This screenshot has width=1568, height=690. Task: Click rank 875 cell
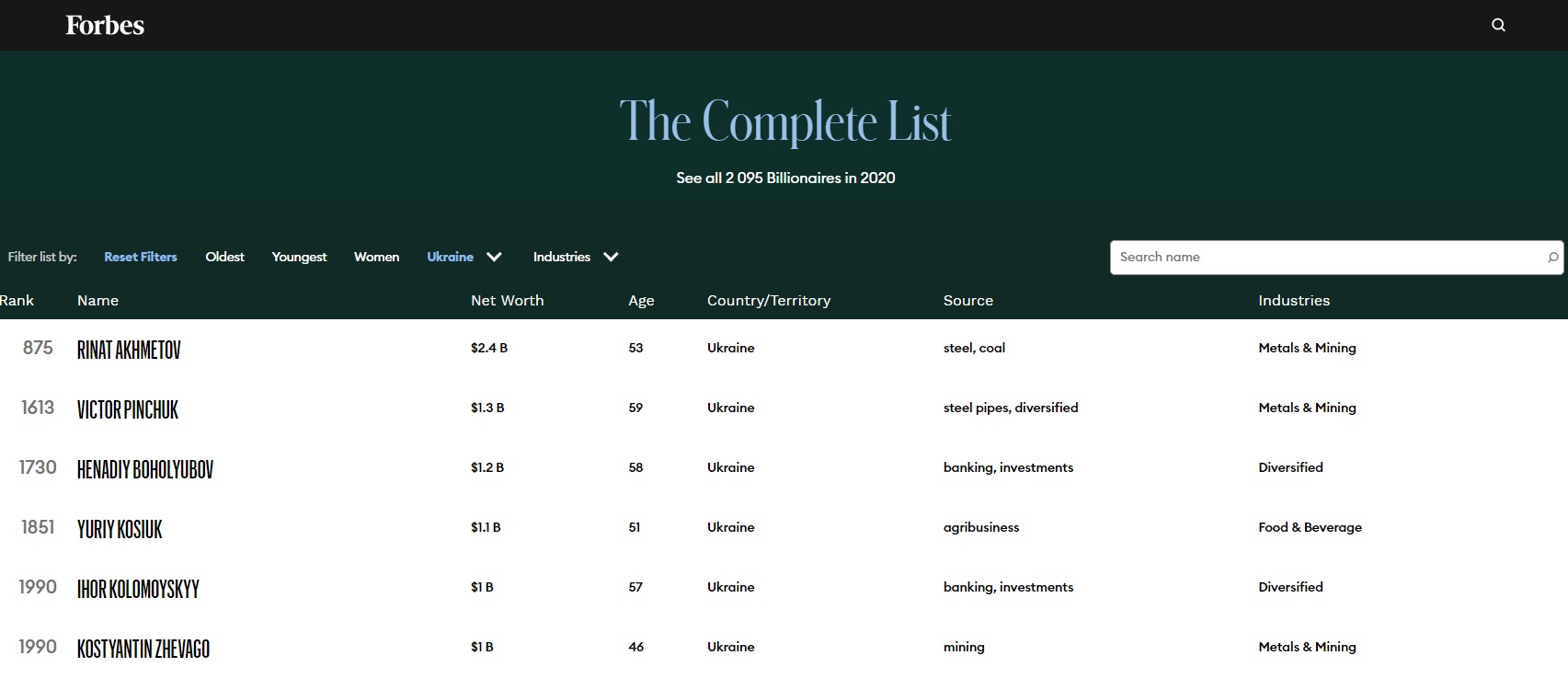point(38,348)
